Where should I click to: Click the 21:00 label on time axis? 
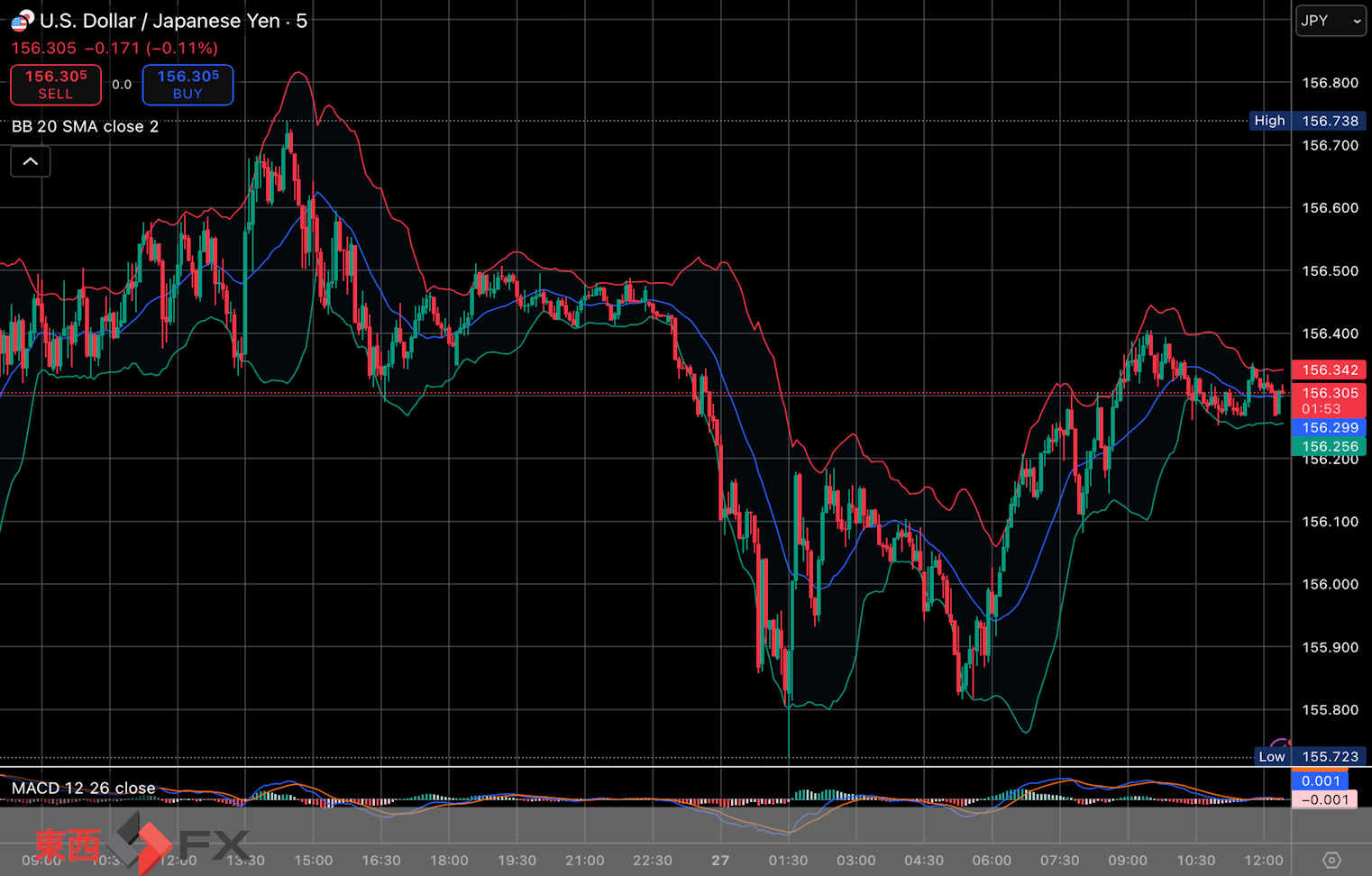(584, 860)
